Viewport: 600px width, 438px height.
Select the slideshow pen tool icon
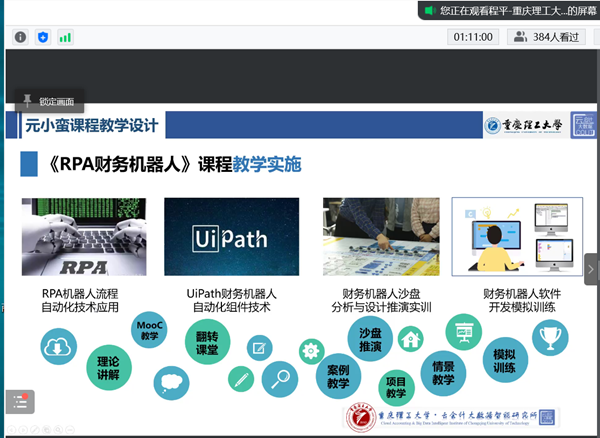[34, 430]
